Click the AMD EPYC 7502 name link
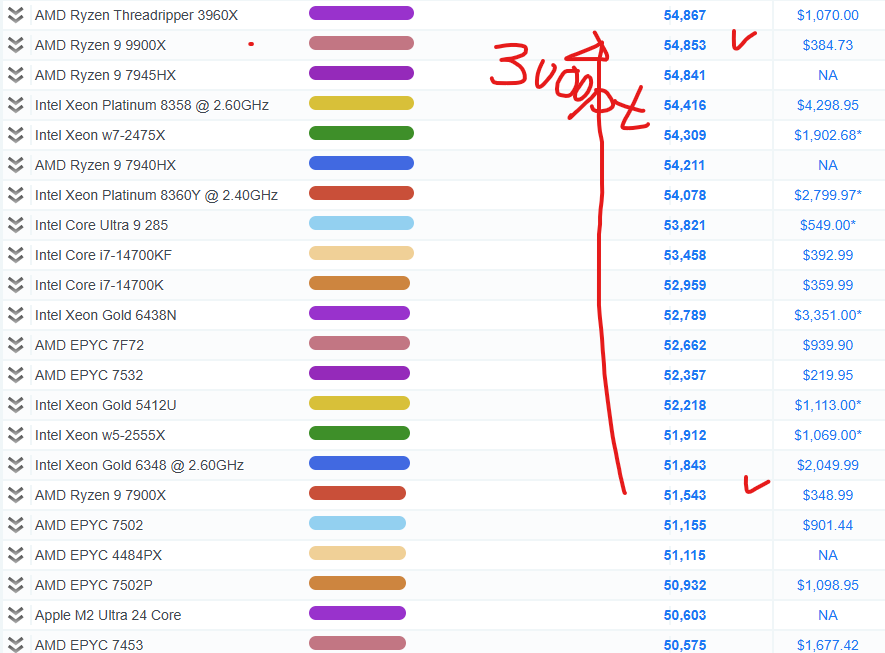 (x=89, y=525)
